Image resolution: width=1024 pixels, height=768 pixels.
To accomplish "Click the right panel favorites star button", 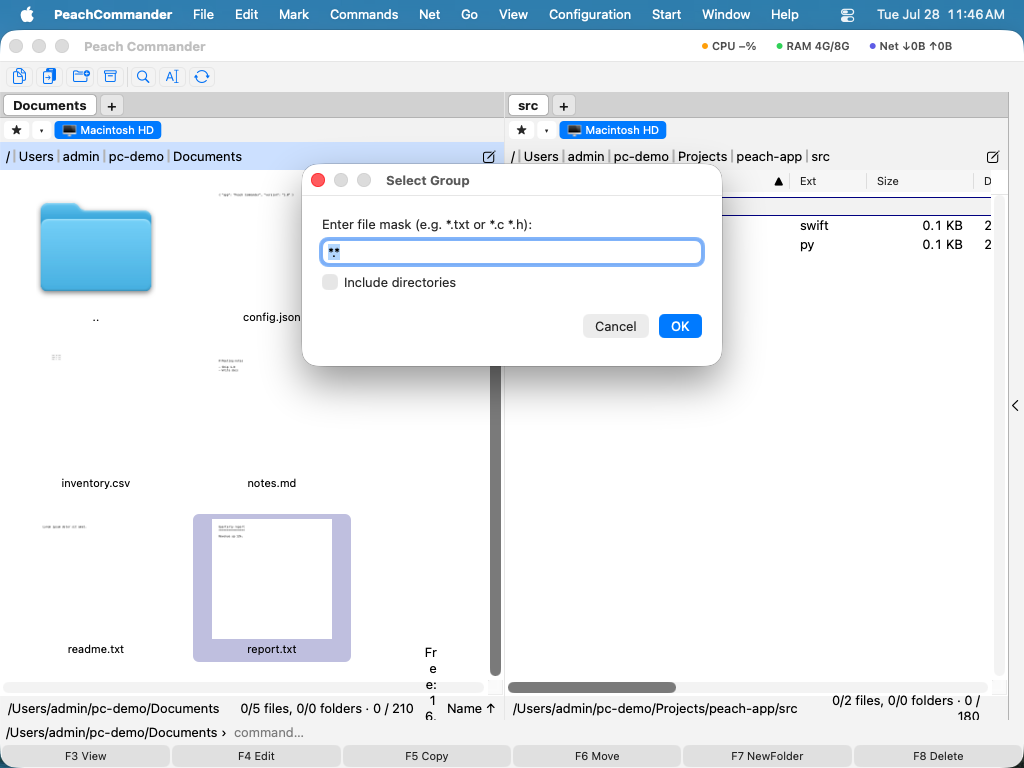I will [x=521, y=130].
